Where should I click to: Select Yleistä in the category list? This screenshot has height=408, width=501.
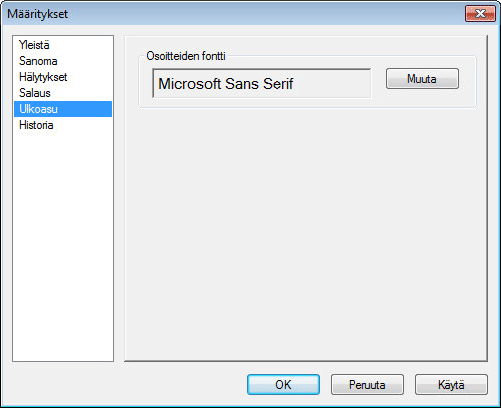63,45
